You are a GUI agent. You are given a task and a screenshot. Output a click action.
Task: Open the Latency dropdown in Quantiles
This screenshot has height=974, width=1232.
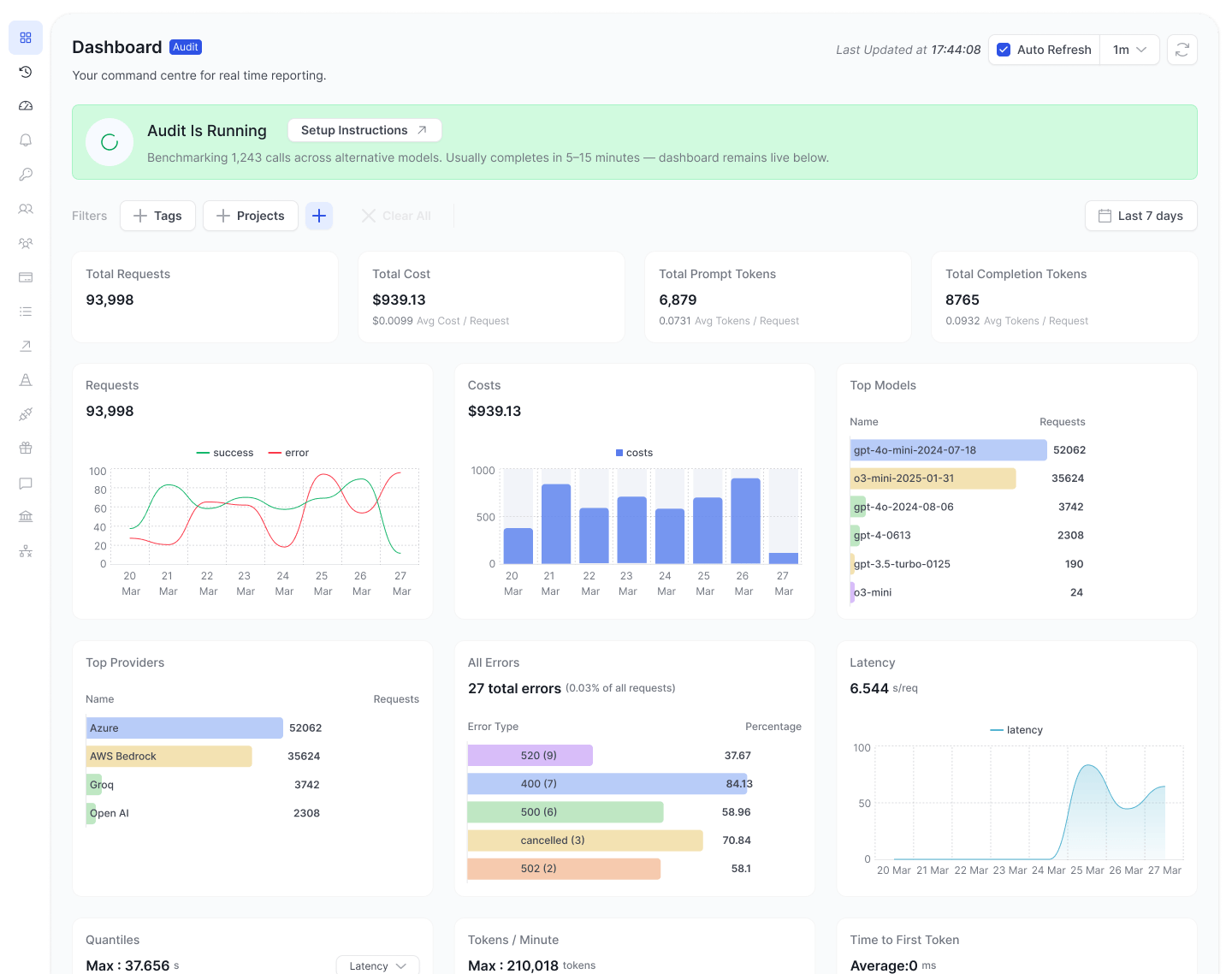[x=377, y=965]
